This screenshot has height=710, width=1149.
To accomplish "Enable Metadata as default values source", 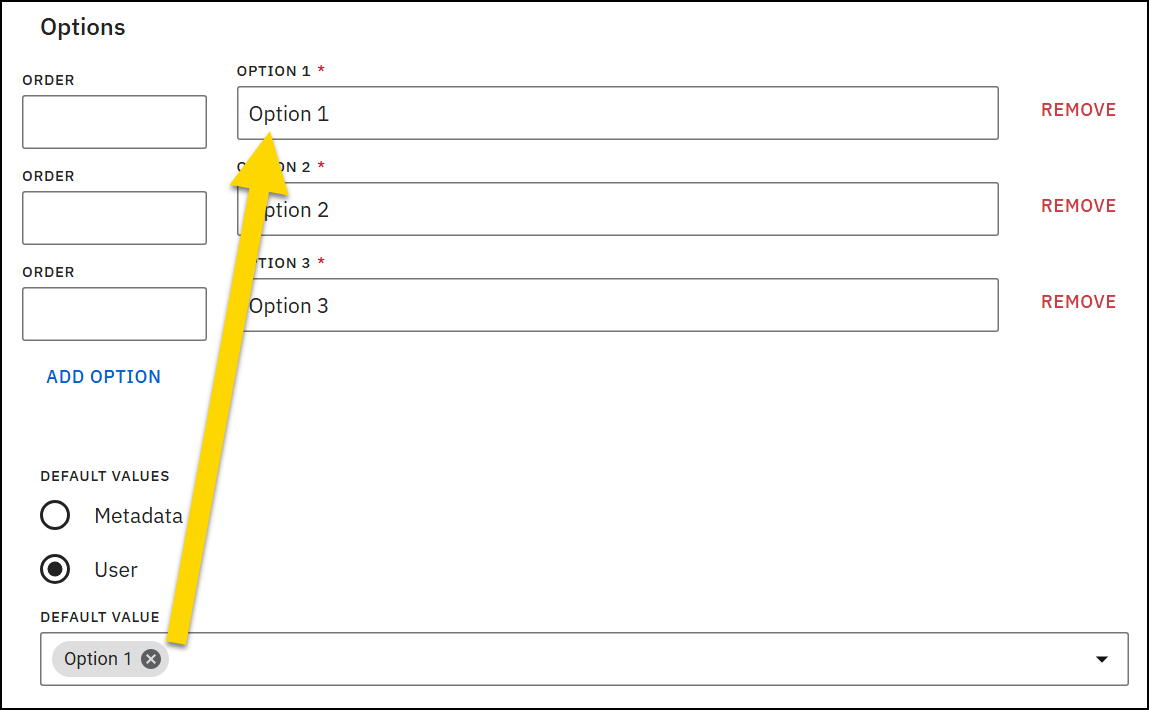I will click(x=55, y=515).
